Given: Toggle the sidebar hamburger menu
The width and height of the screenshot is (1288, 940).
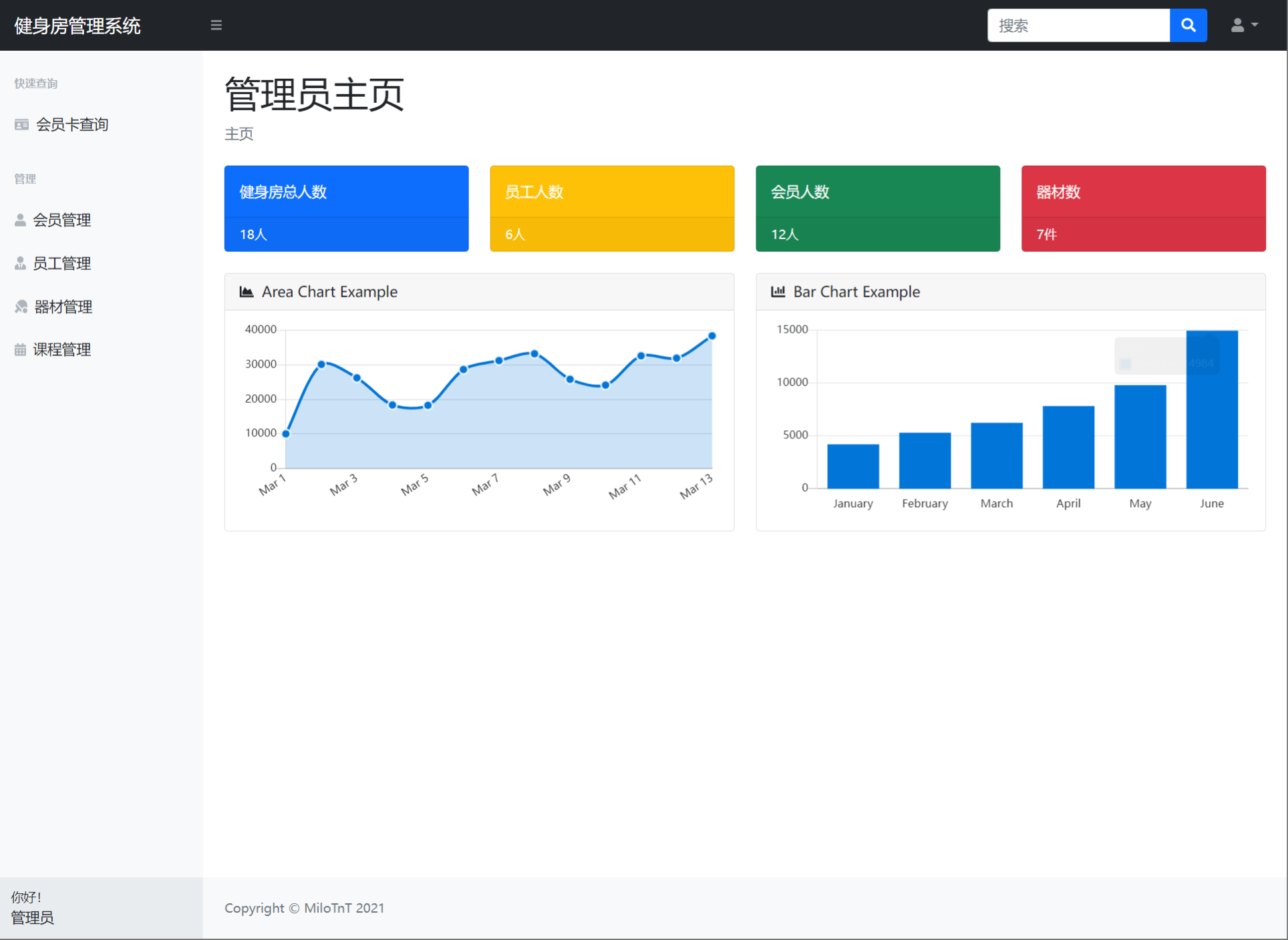Looking at the screenshot, I should pyautogui.click(x=216, y=25).
